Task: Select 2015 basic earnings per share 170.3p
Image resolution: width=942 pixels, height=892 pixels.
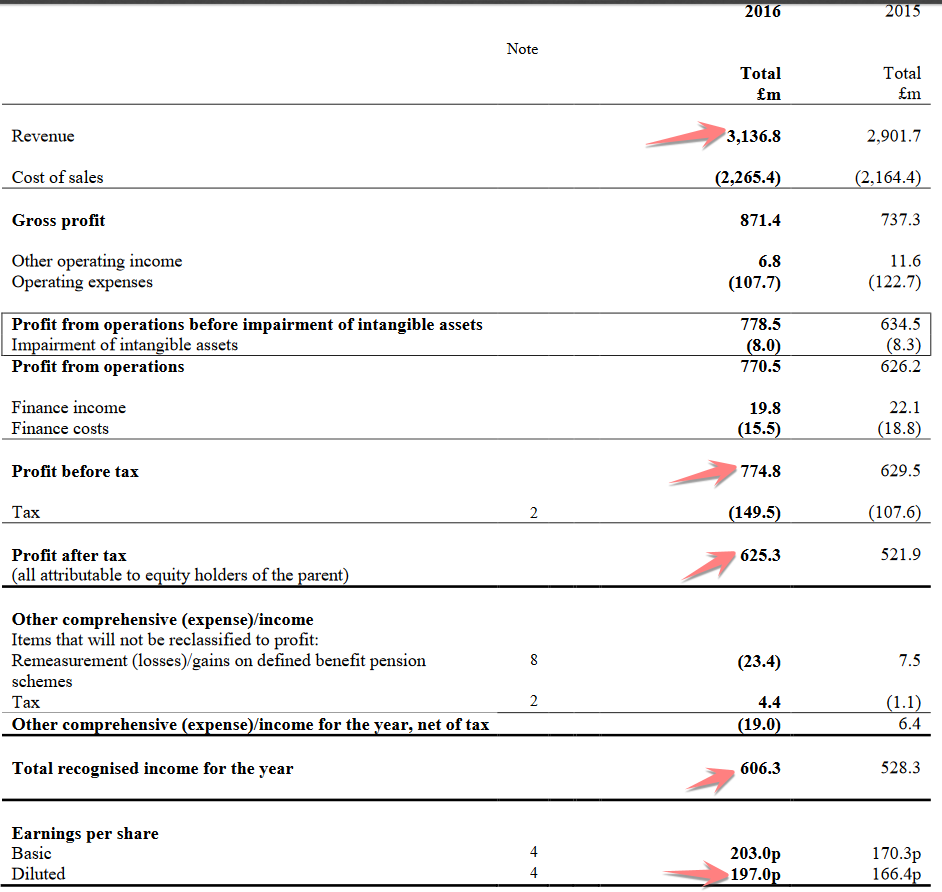Action: 896,854
